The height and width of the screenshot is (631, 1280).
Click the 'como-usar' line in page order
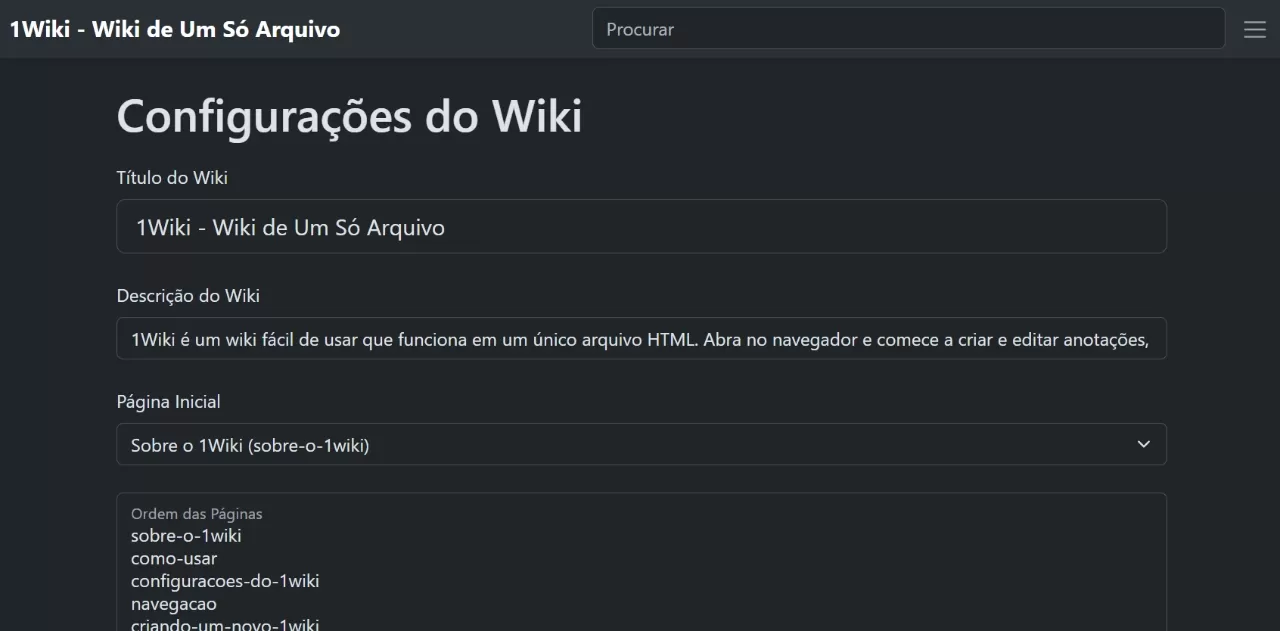click(x=174, y=558)
